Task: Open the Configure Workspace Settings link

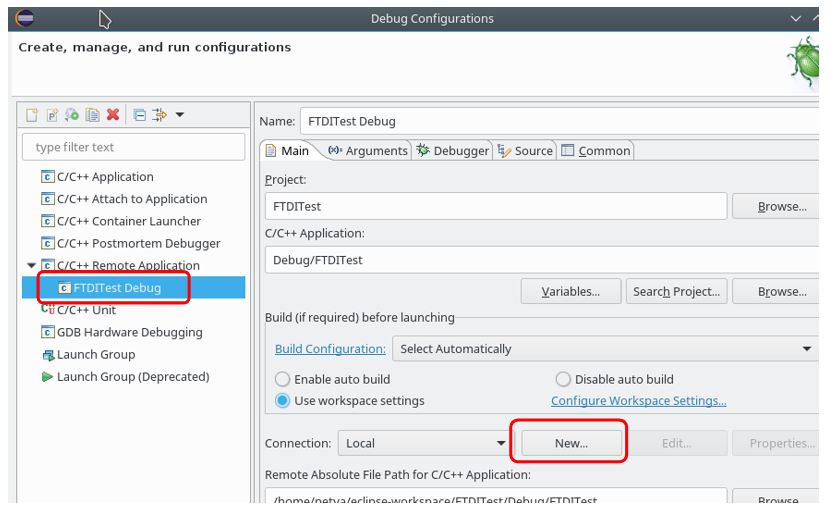Action: (x=638, y=401)
